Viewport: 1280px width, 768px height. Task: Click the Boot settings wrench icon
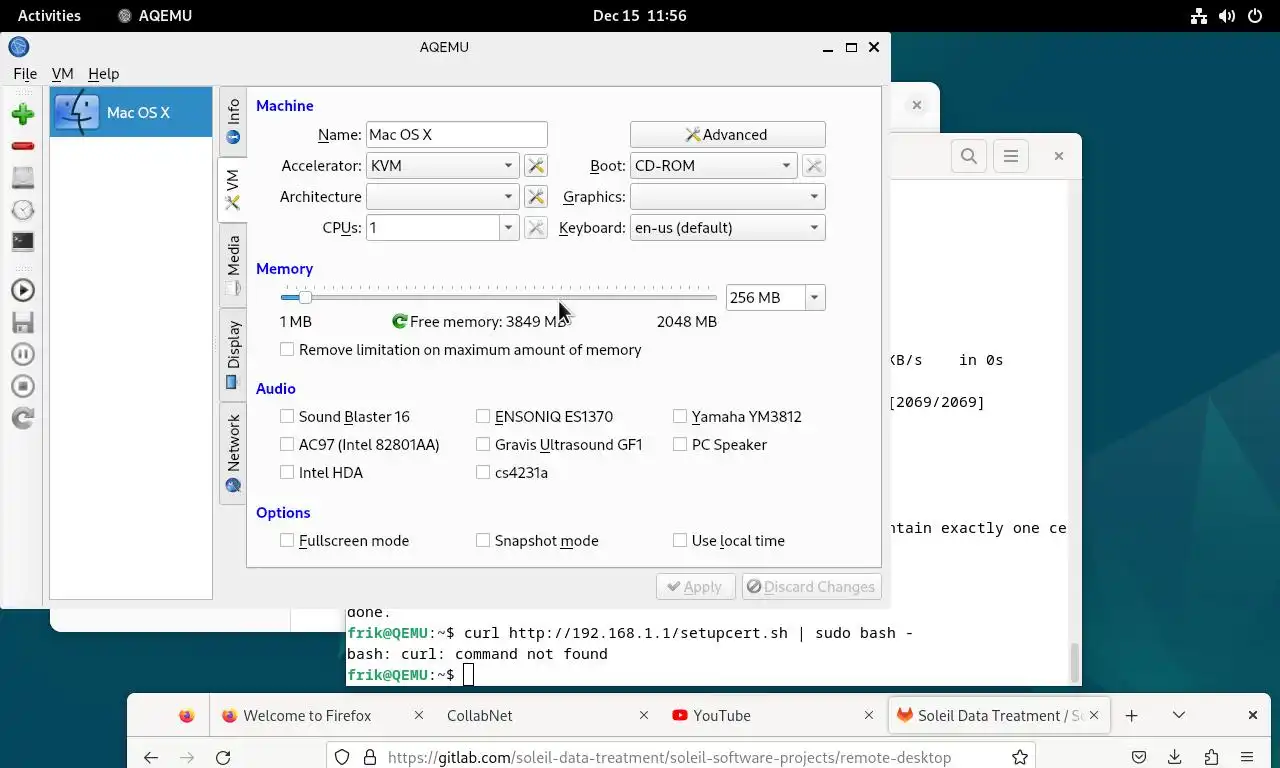814,166
